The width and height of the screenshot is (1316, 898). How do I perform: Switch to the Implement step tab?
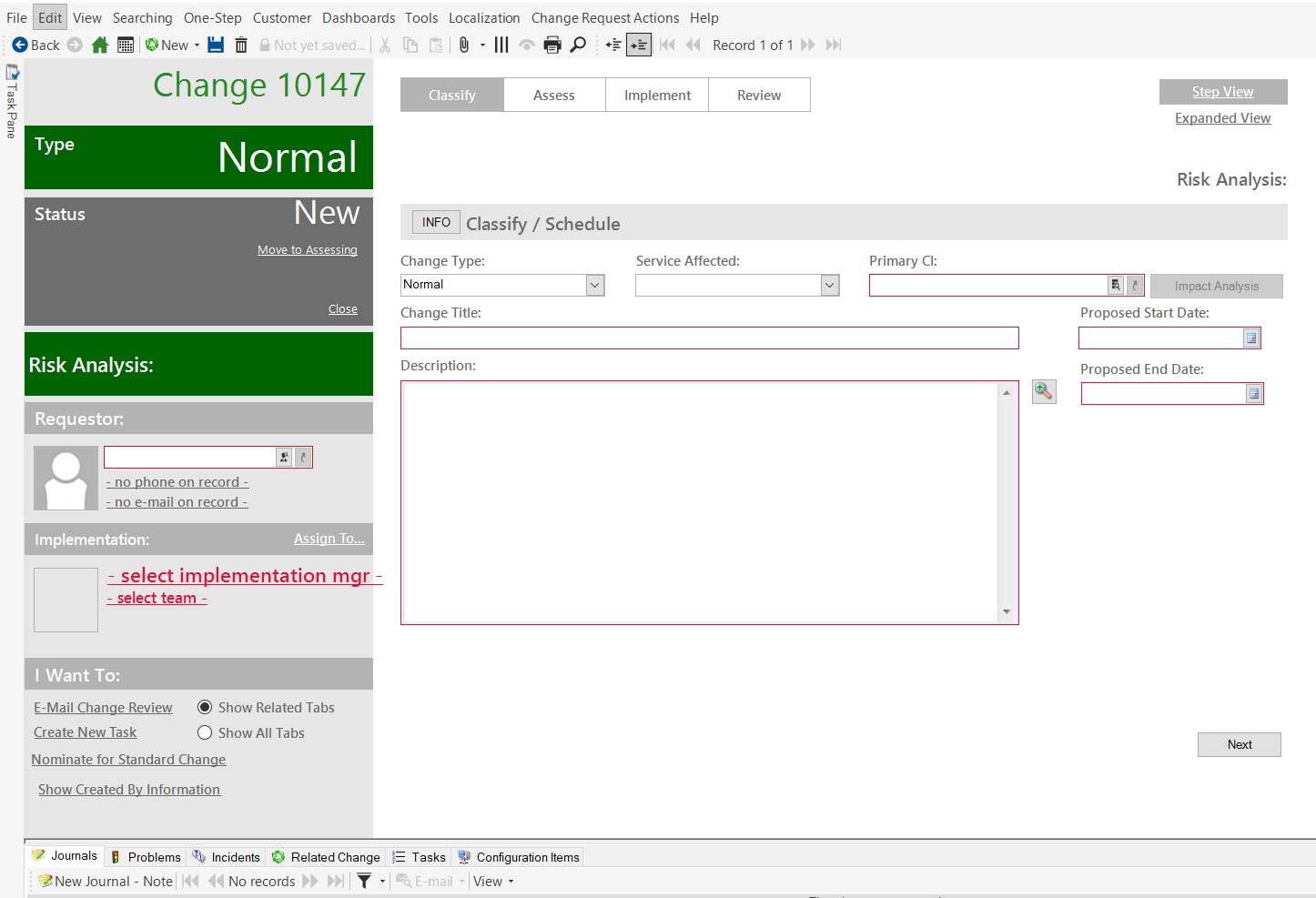point(657,95)
